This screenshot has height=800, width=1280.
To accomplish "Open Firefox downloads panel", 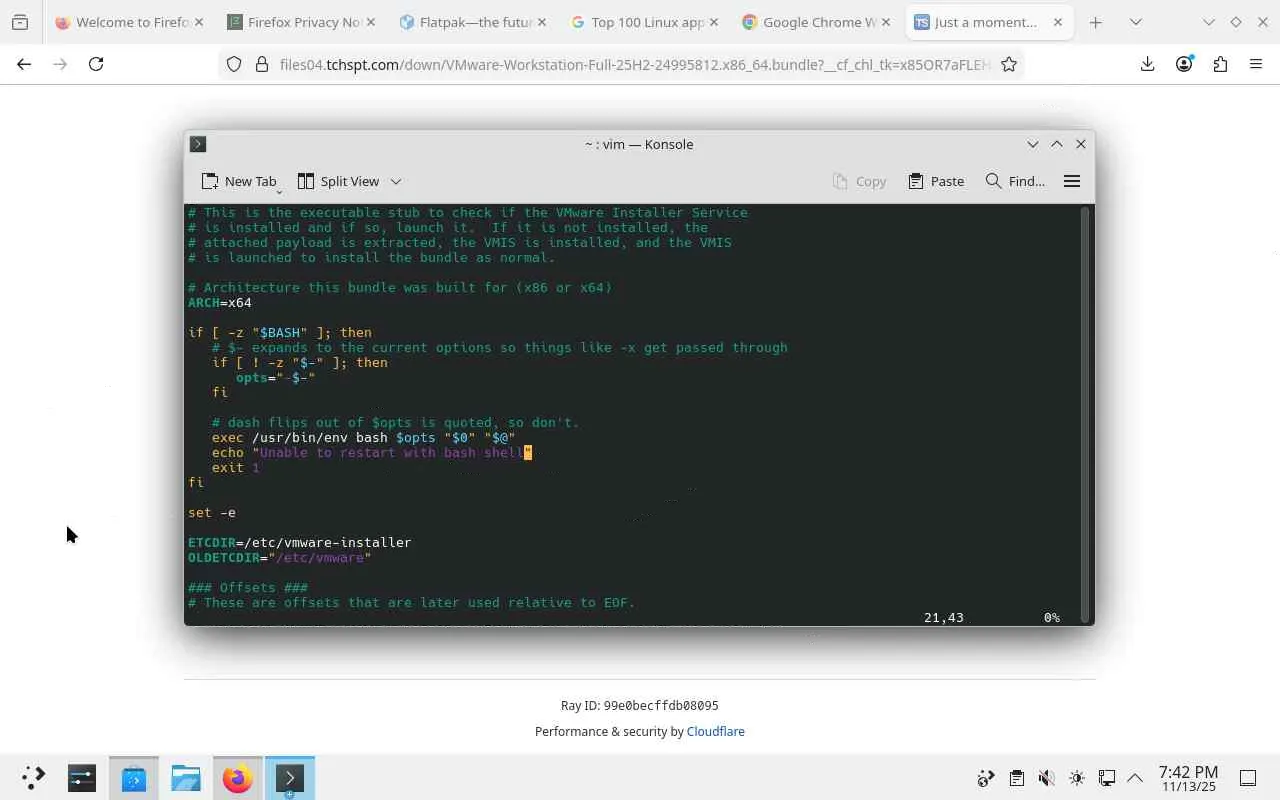I will [x=1148, y=64].
